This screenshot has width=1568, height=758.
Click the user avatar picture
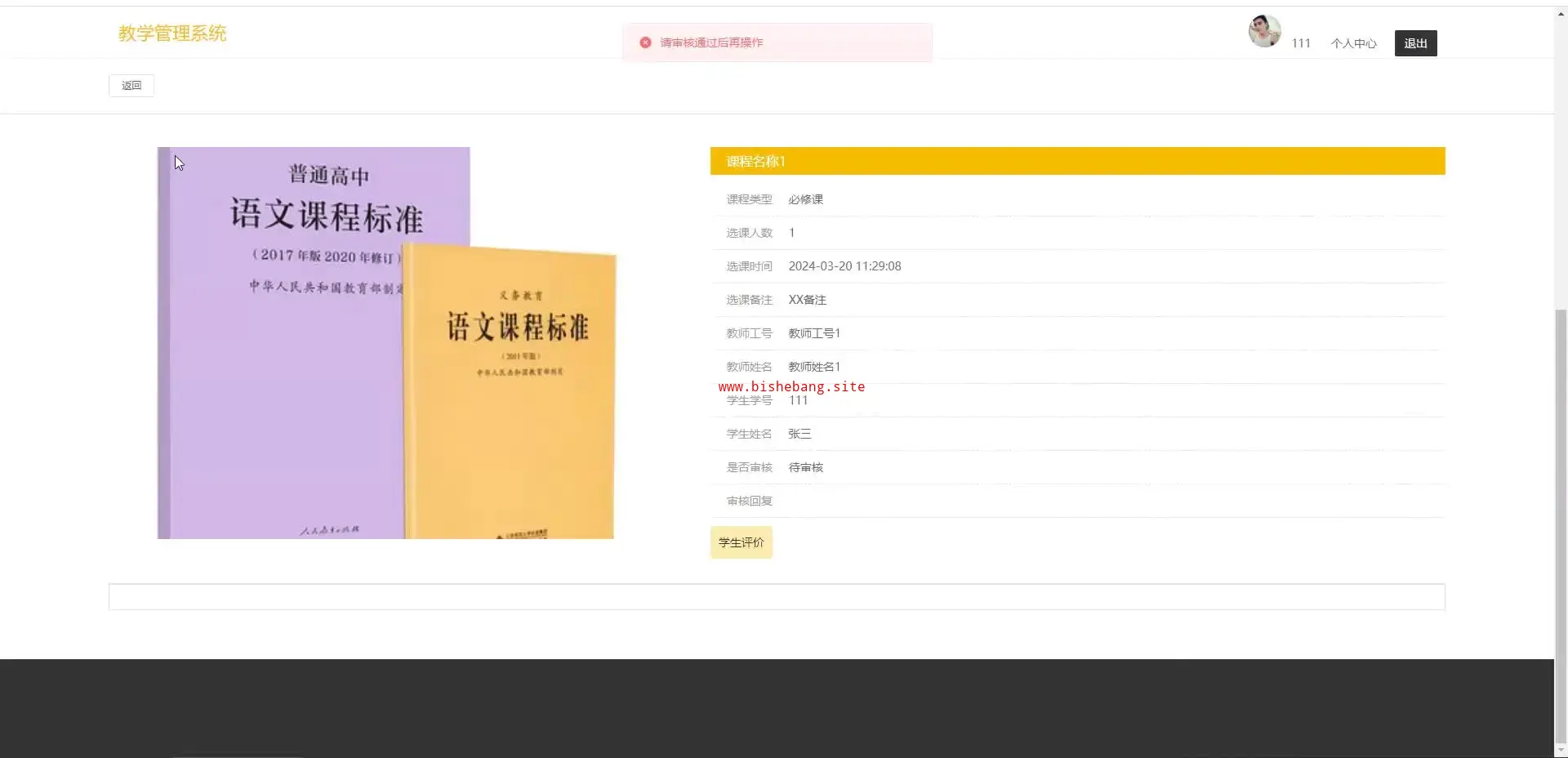click(x=1264, y=31)
